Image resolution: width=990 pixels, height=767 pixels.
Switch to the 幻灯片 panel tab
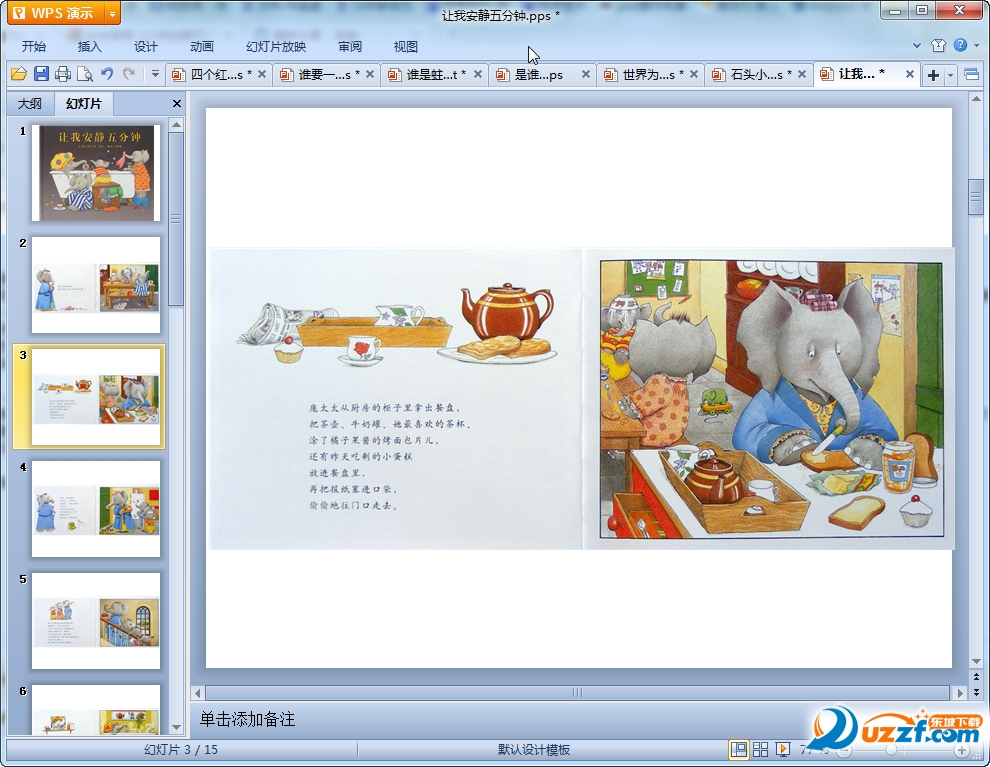pyautogui.click(x=83, y=104)
